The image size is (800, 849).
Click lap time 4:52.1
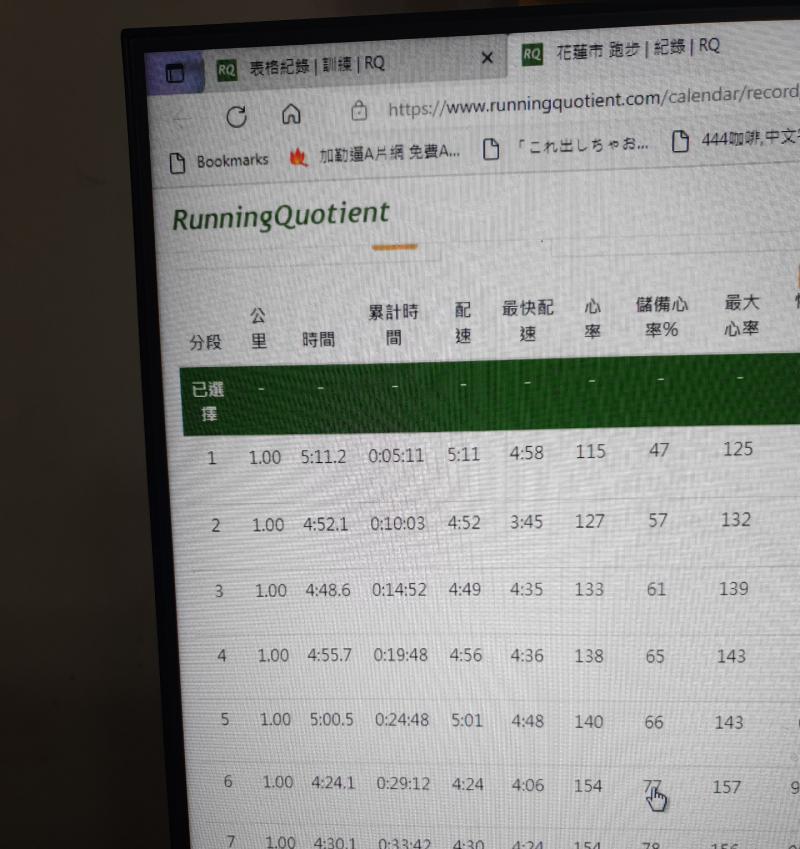(325, 524)
